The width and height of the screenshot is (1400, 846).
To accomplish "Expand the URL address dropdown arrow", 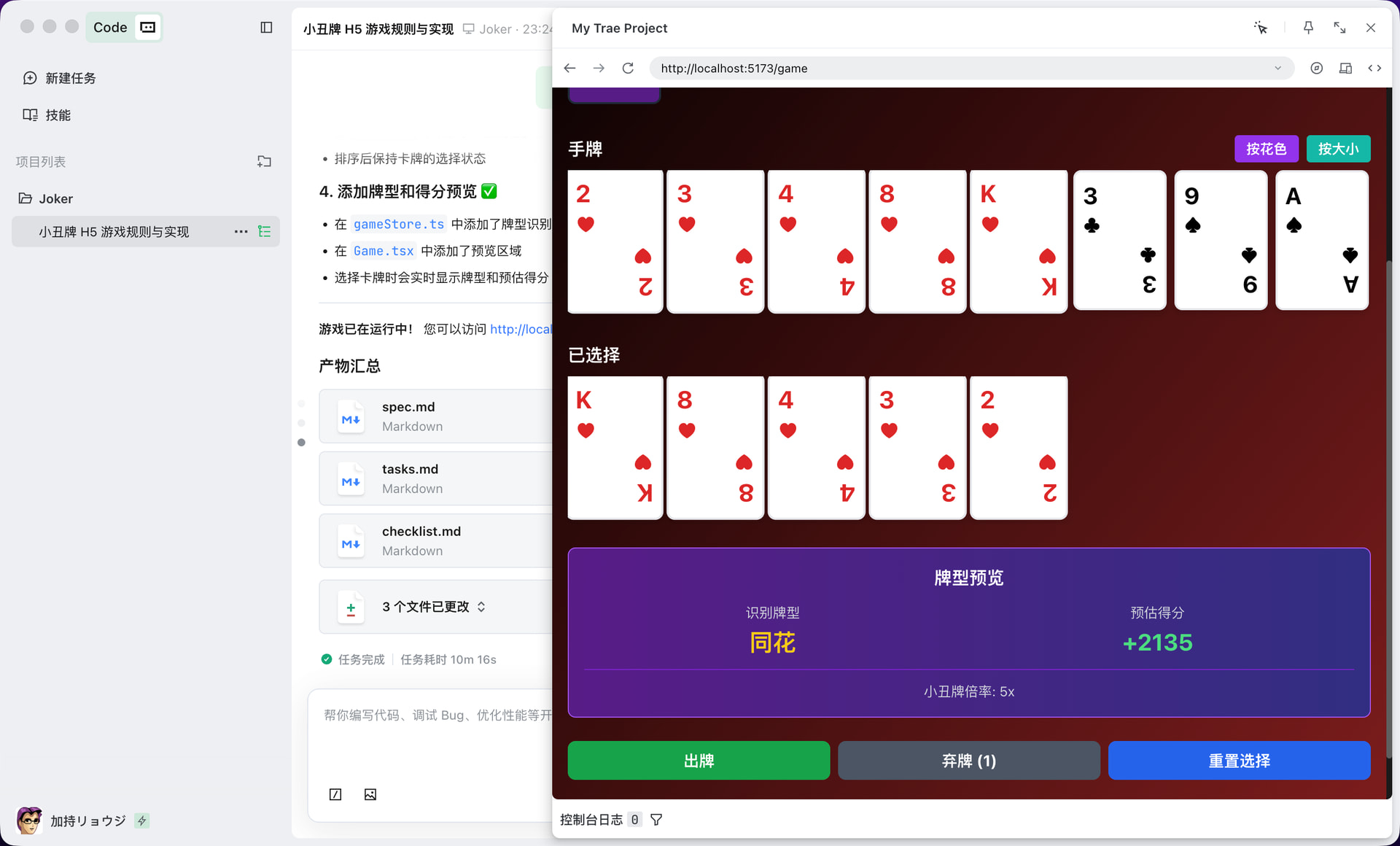I will [1277, 68].
